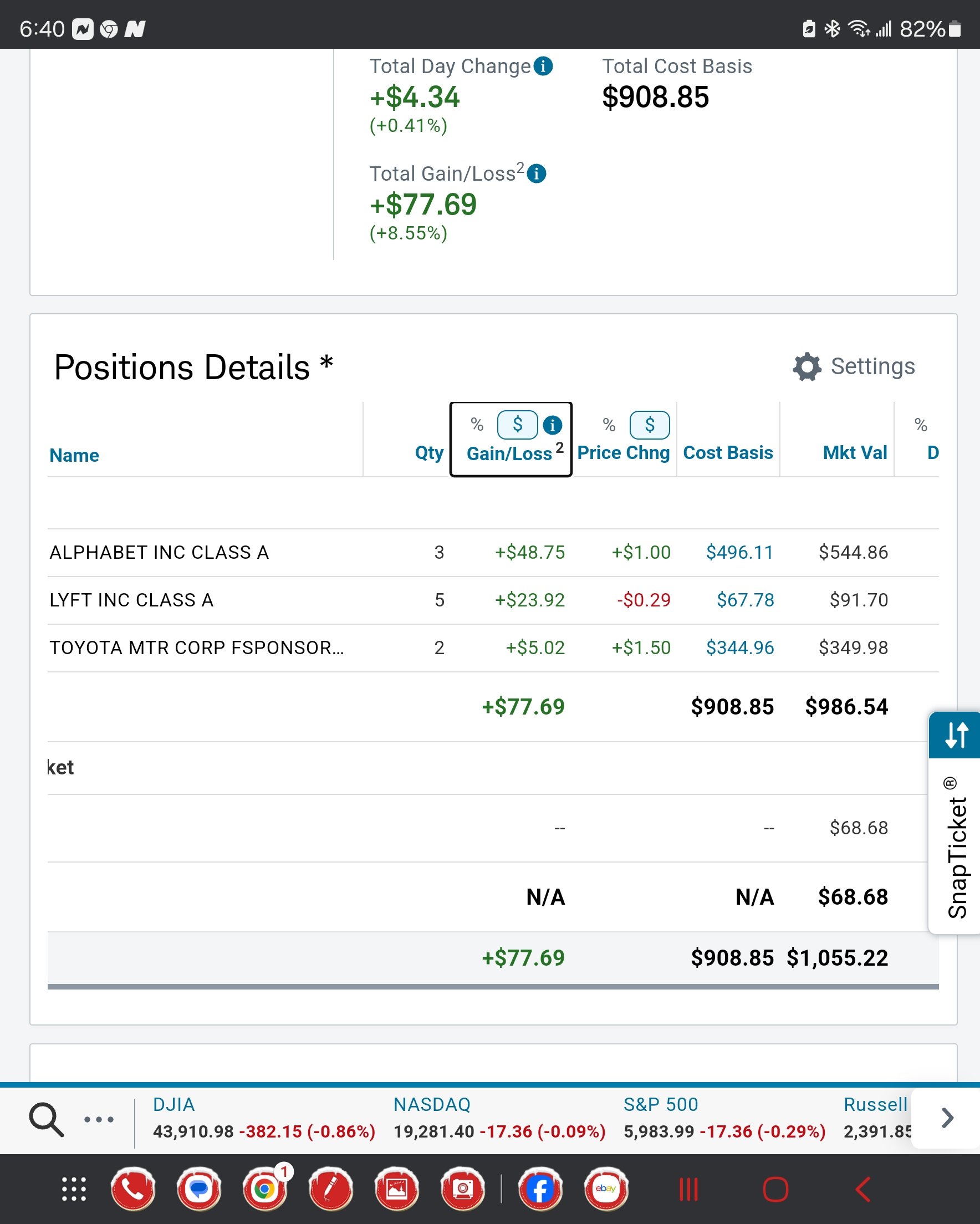
Task: Switch Price Chng column to percent
Action: click(609, 425)
